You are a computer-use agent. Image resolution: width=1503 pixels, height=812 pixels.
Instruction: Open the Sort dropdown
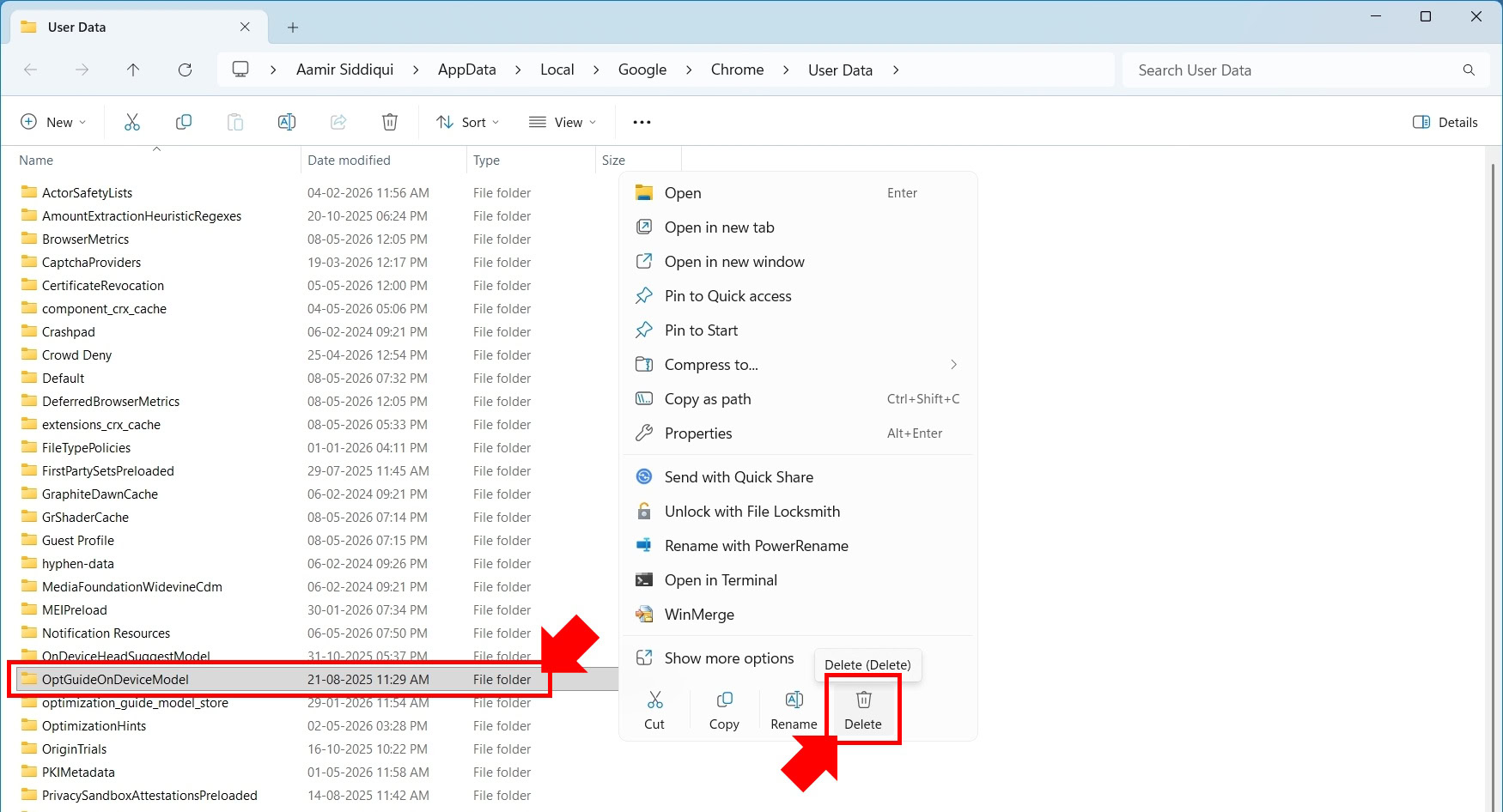pos(468,122)
